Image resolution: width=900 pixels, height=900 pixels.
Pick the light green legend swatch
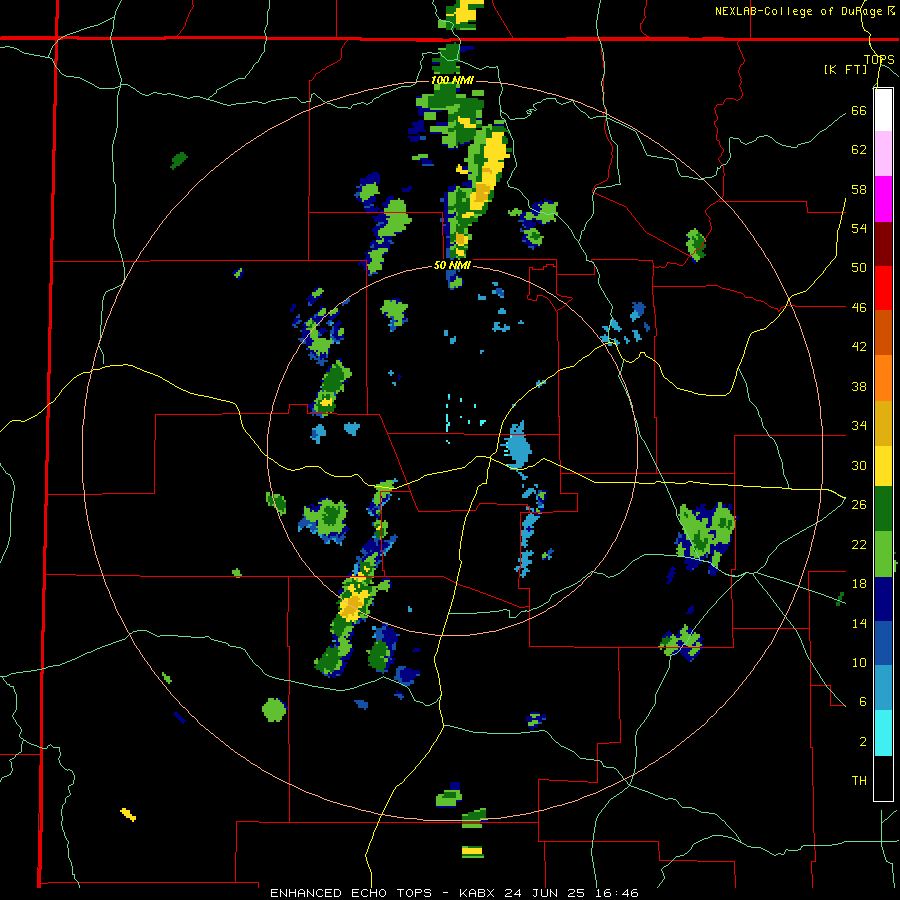click(883, 554)
